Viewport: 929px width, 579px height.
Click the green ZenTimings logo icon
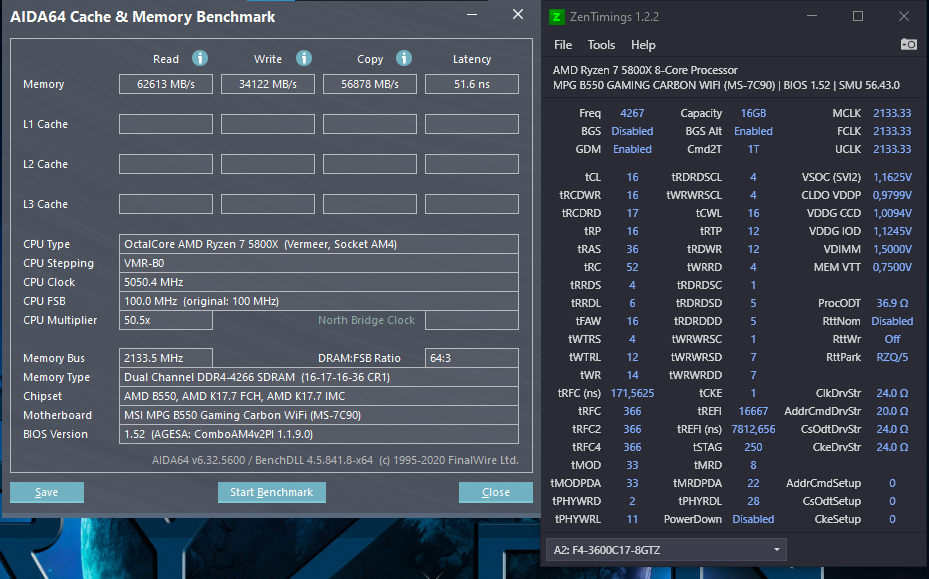[557, 17]
